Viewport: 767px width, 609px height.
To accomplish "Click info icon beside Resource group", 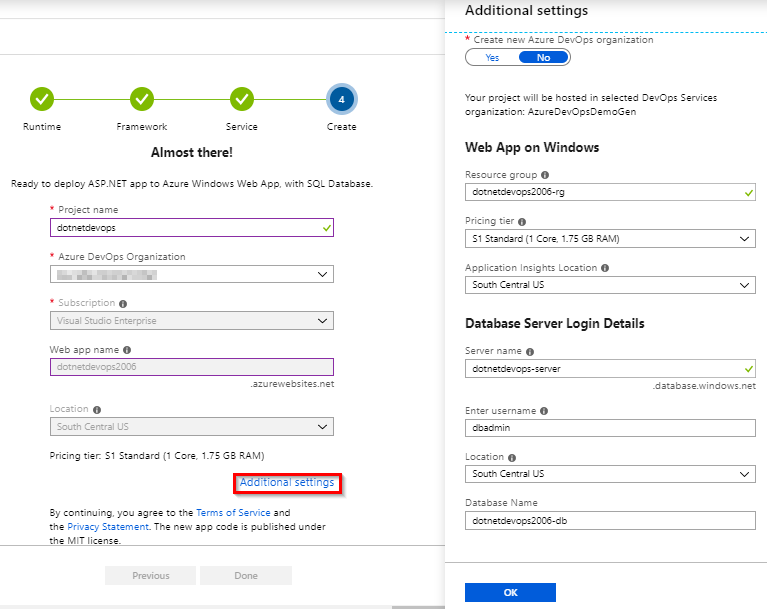I will (x=545, y=175).
